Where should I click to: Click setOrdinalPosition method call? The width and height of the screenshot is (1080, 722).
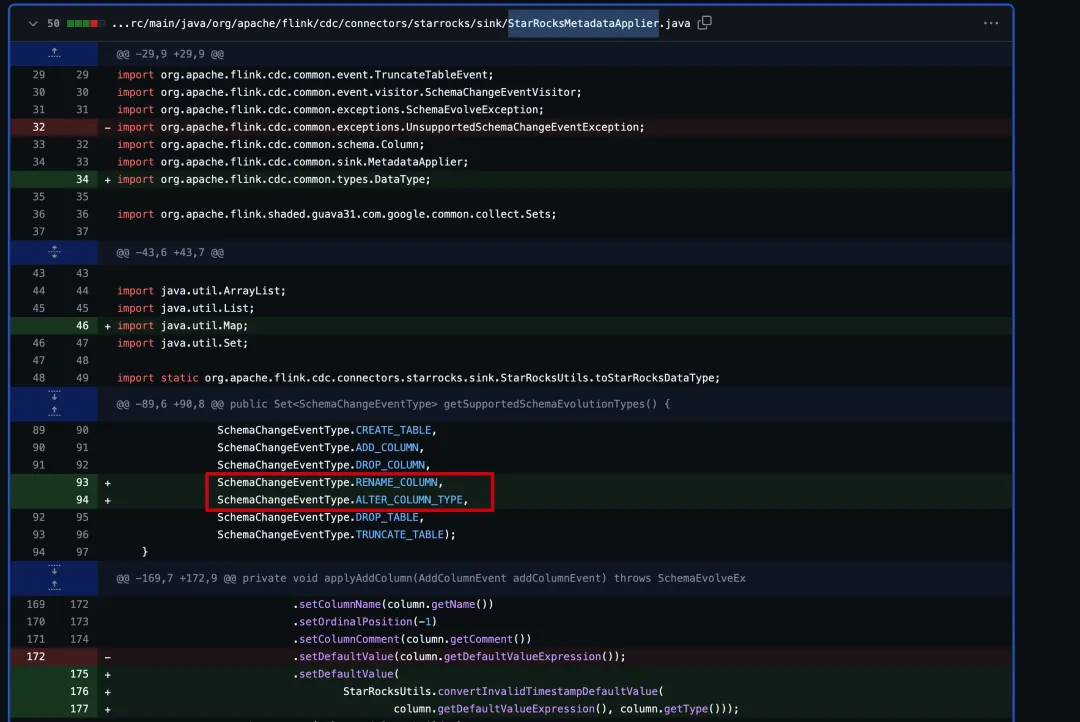tap(355, 621)
